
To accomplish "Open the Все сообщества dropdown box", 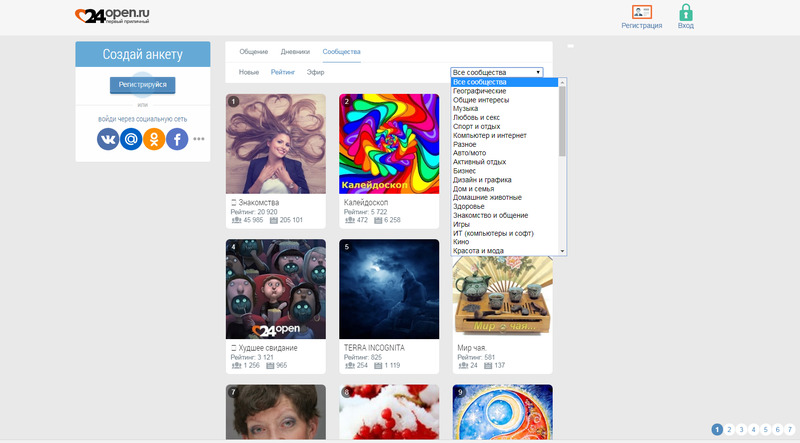I will pos(496,72).
